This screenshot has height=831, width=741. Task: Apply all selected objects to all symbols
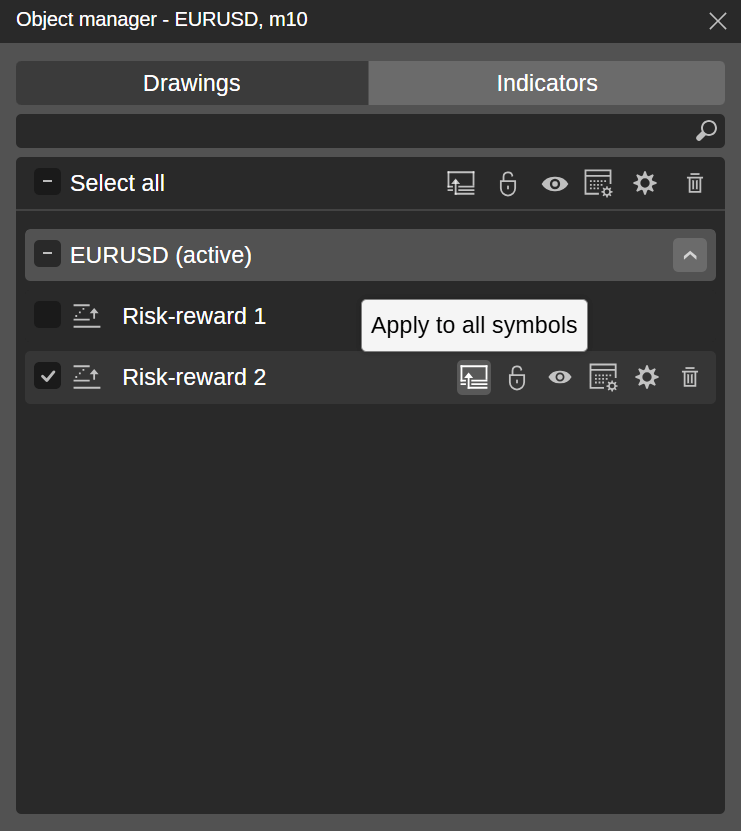tap(461, 183)
